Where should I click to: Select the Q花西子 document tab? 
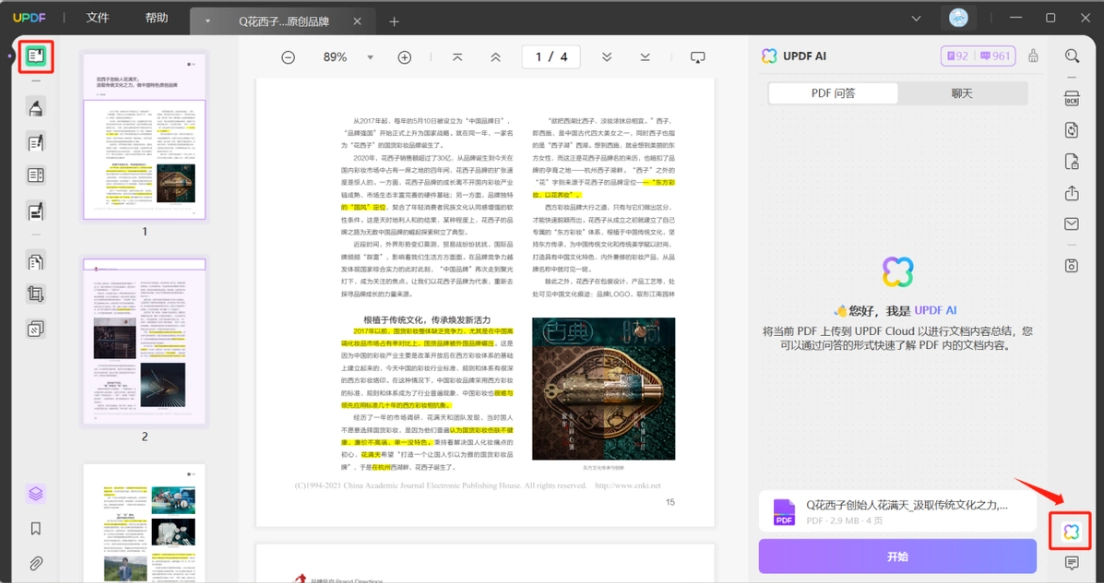[283, 21]
